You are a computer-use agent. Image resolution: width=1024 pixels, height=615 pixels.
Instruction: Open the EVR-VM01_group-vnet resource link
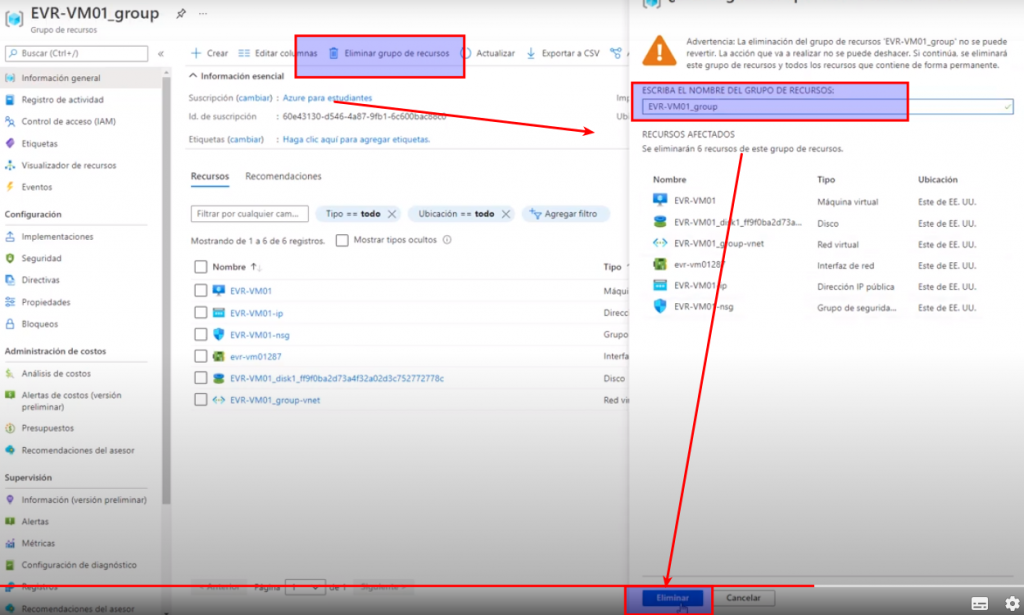(275, 400)
